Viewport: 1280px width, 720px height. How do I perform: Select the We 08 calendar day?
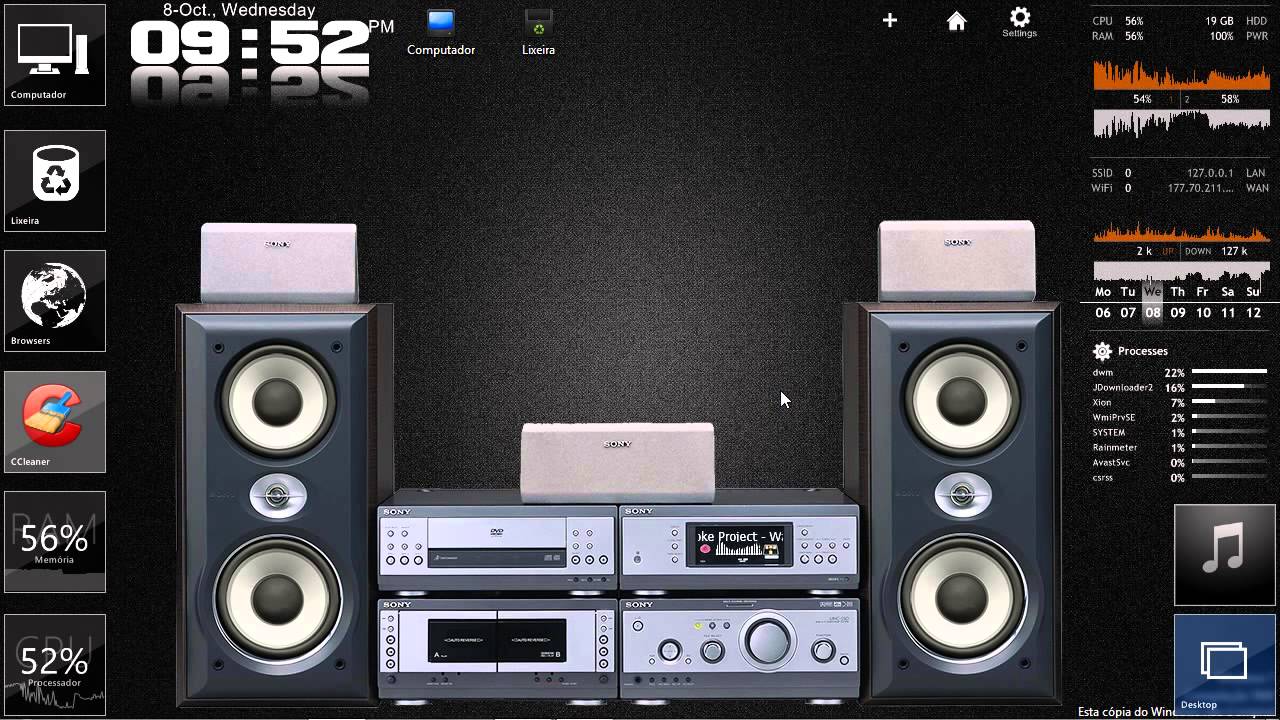coord(1153,302)
